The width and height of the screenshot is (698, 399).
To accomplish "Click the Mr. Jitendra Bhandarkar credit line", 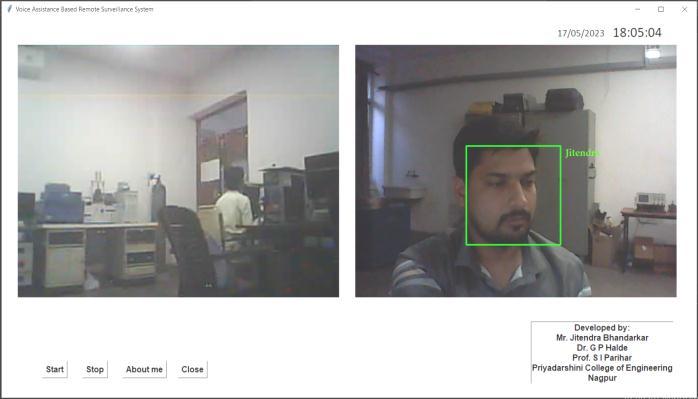I will click(x=602, y=338).
